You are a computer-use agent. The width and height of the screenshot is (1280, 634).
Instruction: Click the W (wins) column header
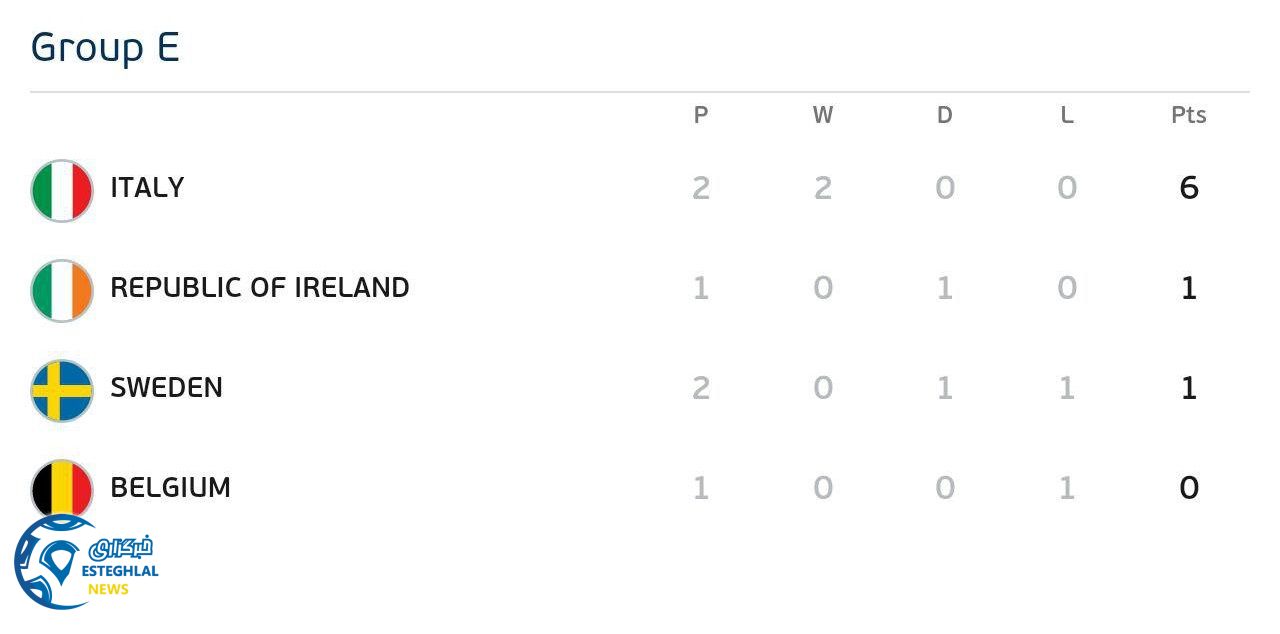point(823,115)
